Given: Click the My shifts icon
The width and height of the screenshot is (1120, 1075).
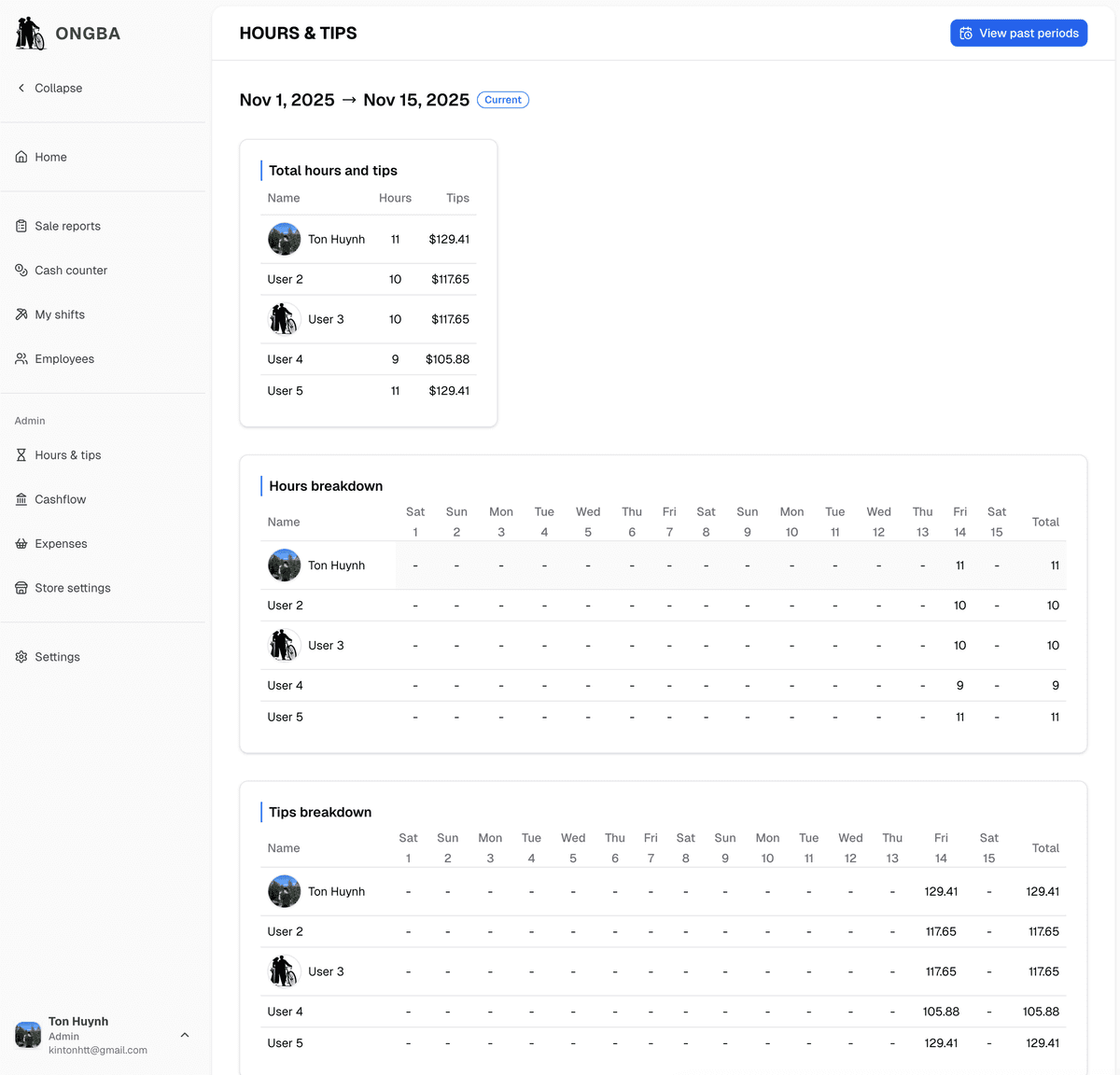Looking at the screenshot, I should (21, 314).
